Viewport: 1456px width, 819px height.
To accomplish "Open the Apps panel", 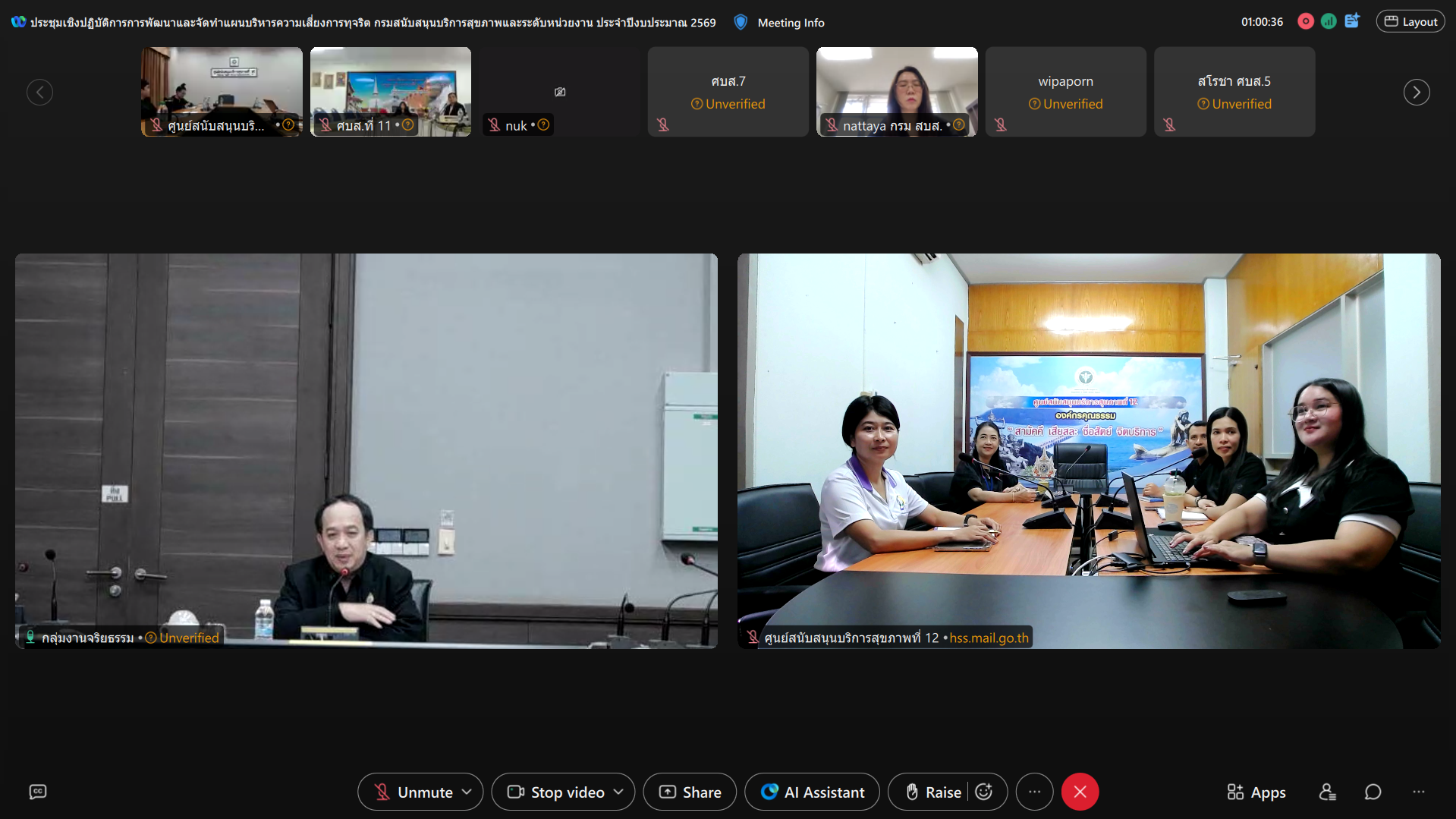I will (1256, 792).
